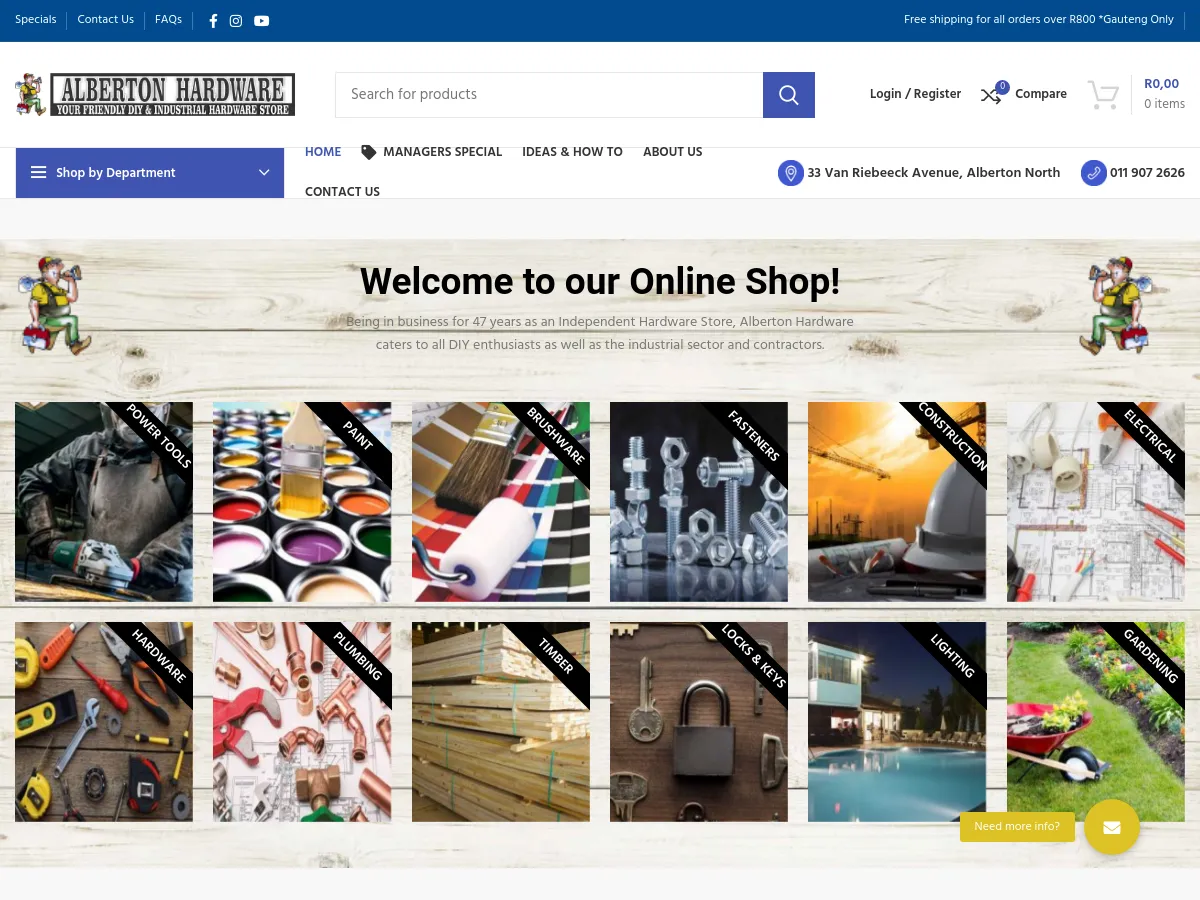
Task: Open the Shop by Department chevron arrow
Action: click(x=264, y=172)
